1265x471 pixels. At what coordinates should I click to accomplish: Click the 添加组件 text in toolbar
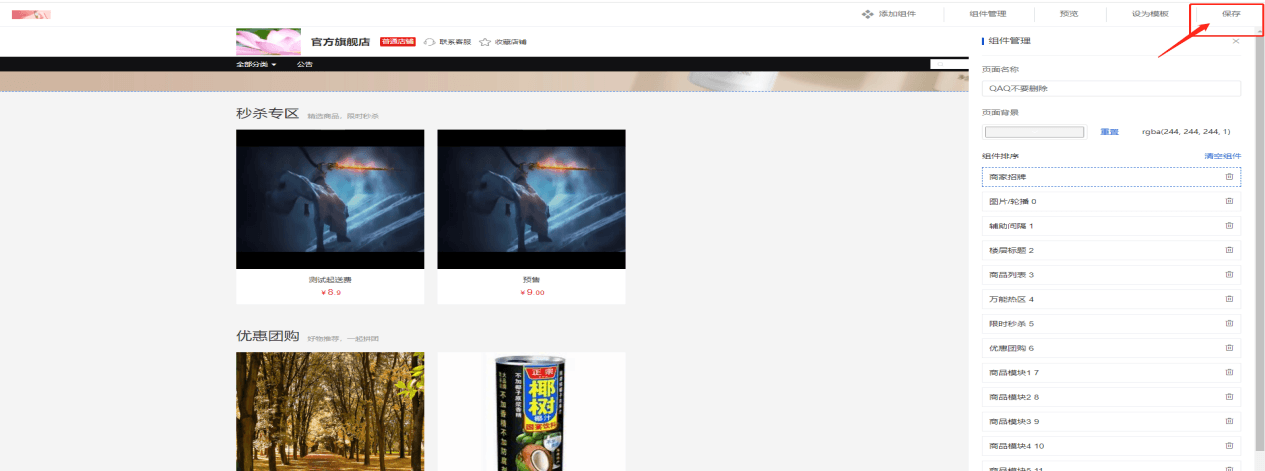[x=895, y=14]
